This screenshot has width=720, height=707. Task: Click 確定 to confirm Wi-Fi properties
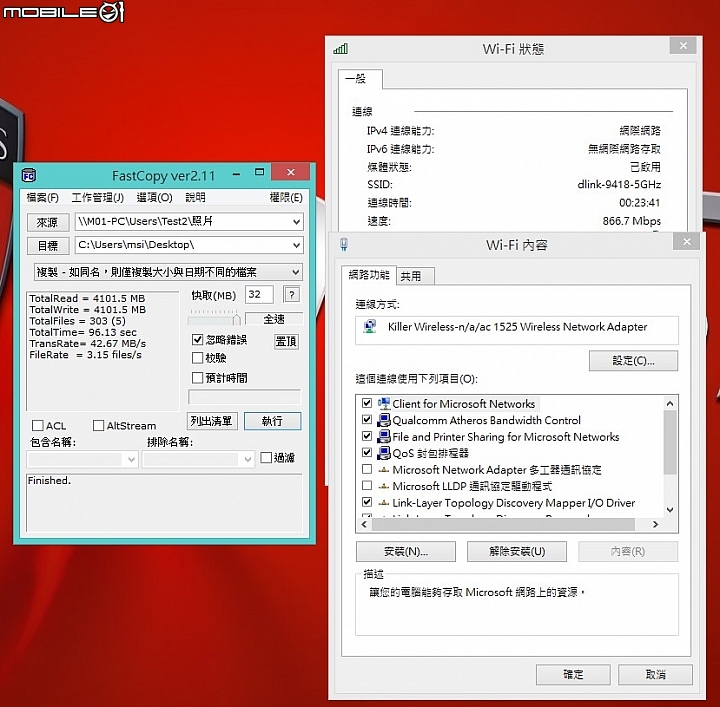point(573,674)
